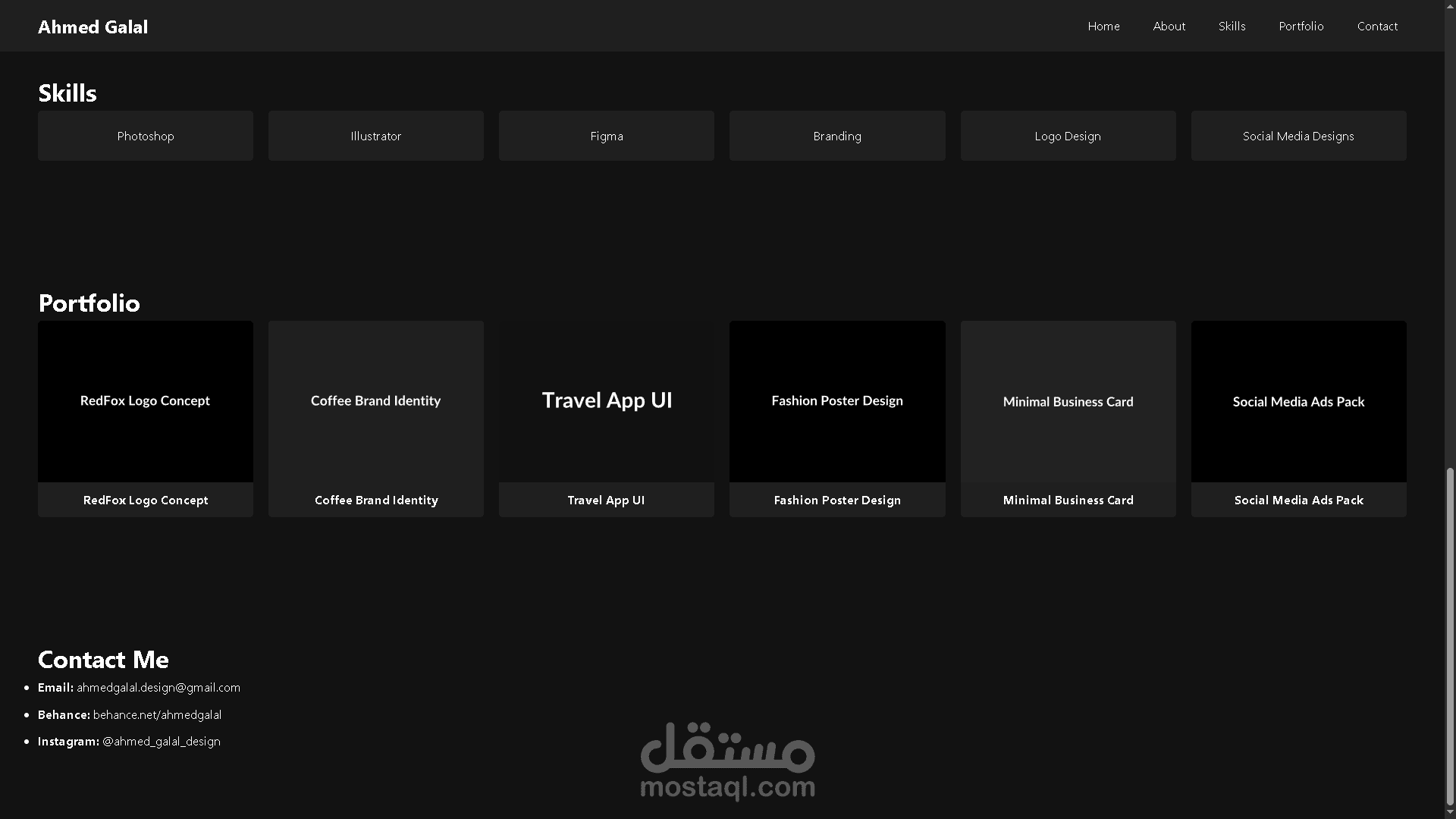Click the Home navigation link
Image resolution: width=1456 pixels, height=819 pixels.
pyautogui.click(x=1103, y=27)
